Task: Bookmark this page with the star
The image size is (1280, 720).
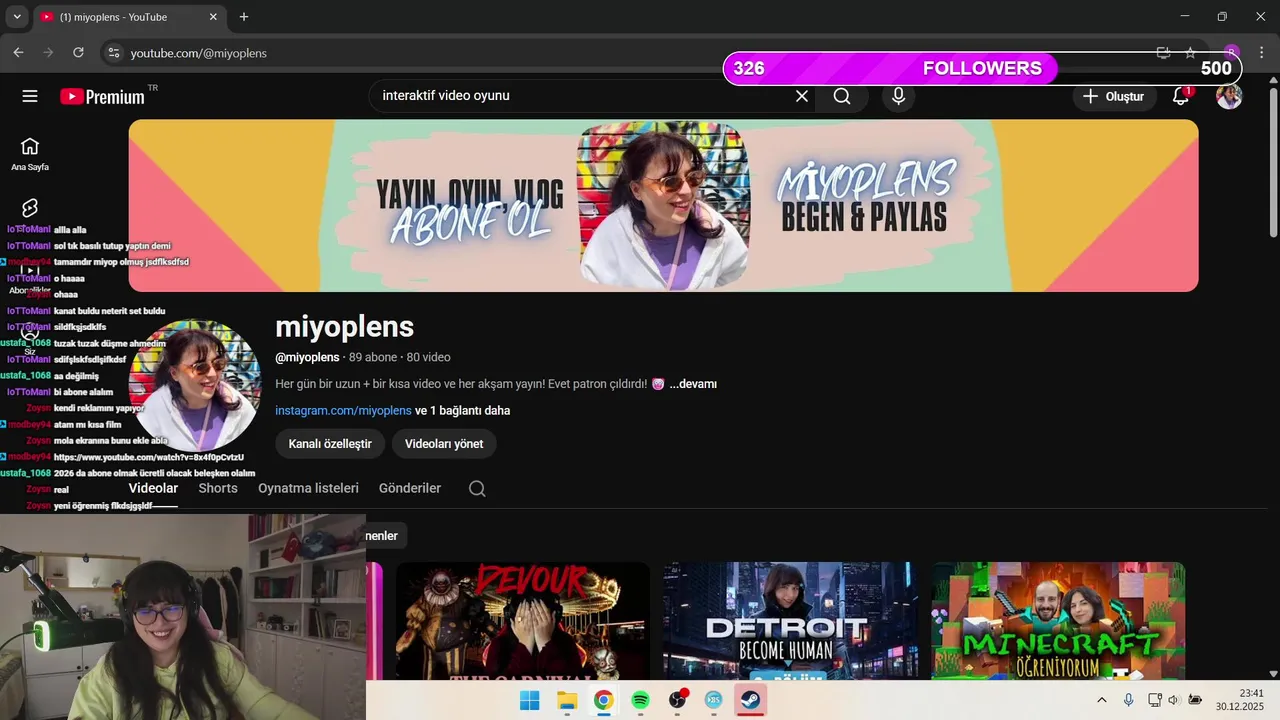Action: tap(1190, 53)
